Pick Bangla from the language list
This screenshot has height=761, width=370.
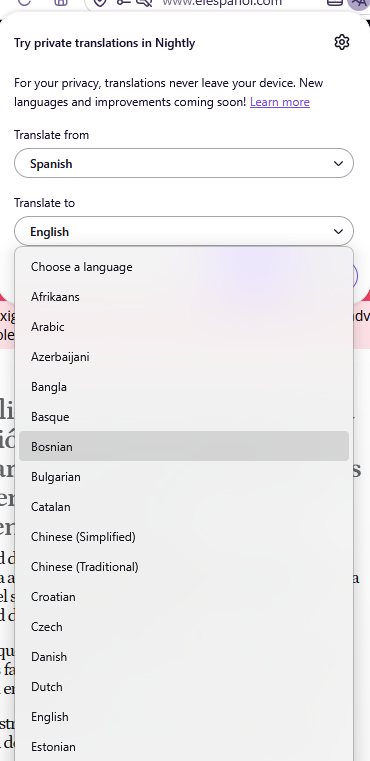point(184,387)
